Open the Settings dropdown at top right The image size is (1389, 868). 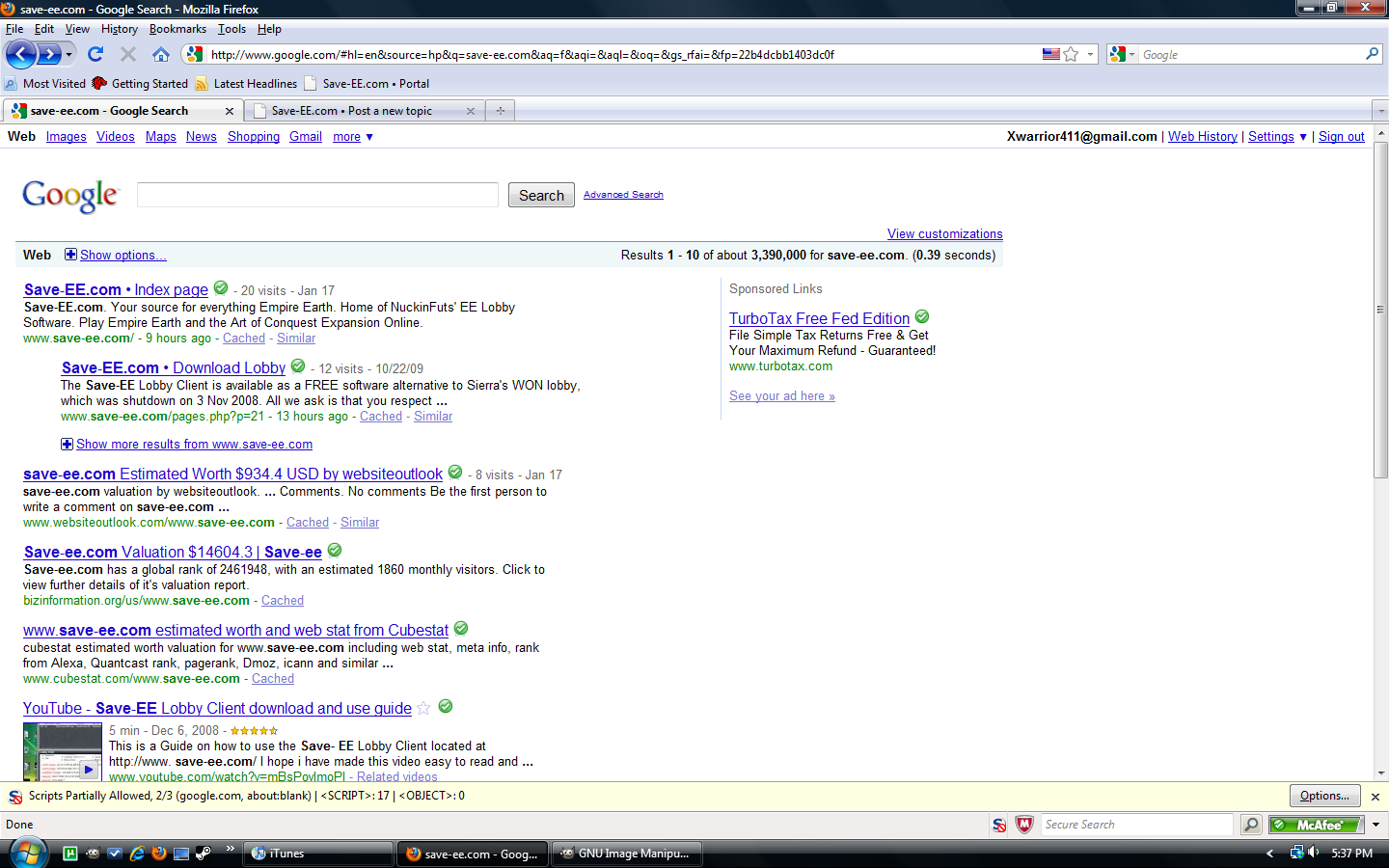coord(1277,137)
